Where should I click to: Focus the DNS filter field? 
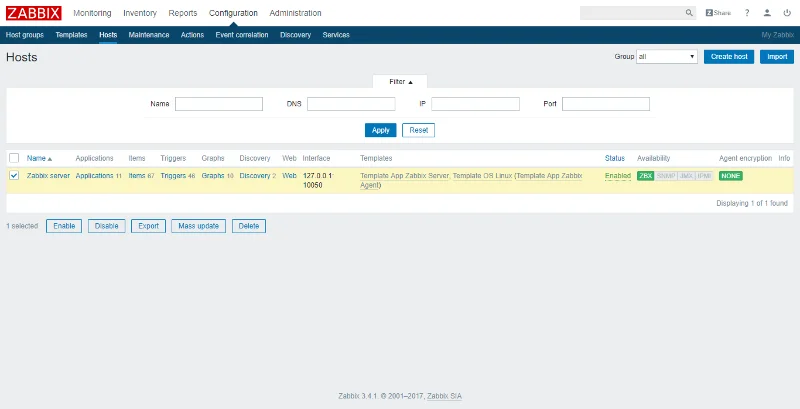351,104
